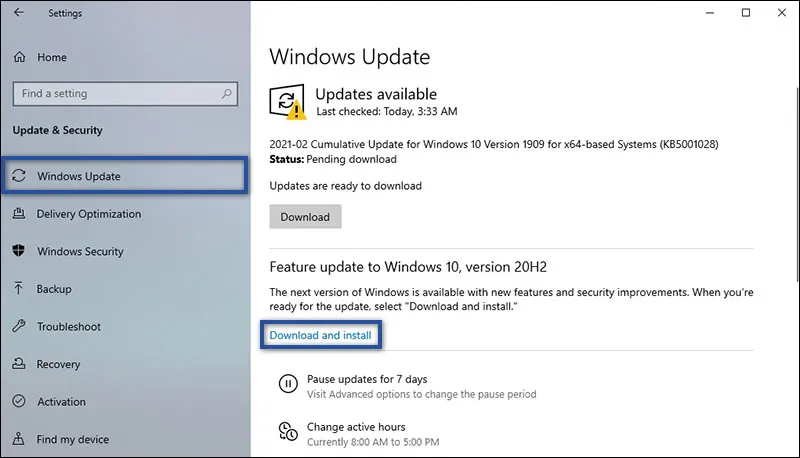Open Change active hours
The width and height of the screenshot is (800, 458).
(356, 427)
